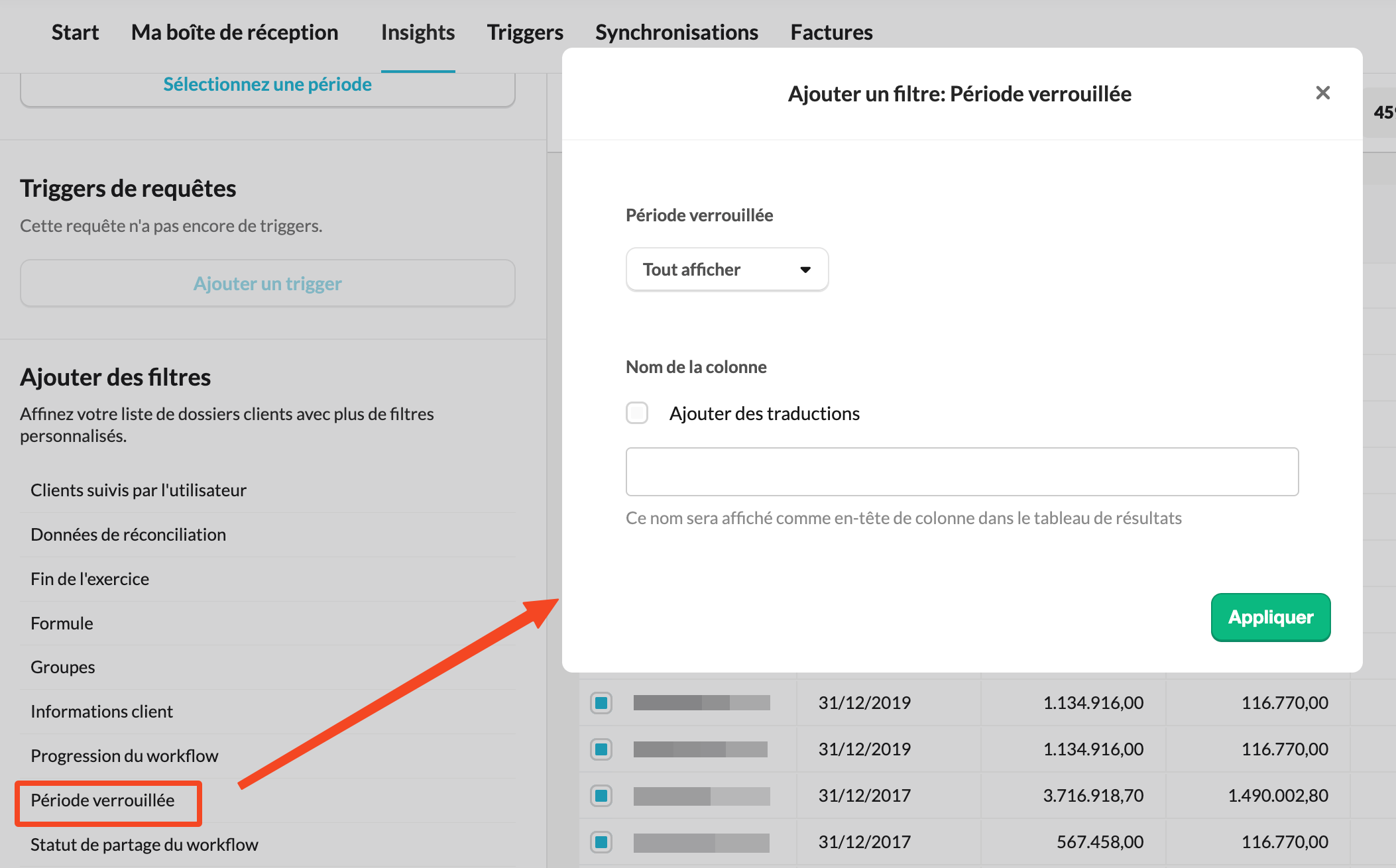Select the Informations client filter

click(x=101, y=712)
